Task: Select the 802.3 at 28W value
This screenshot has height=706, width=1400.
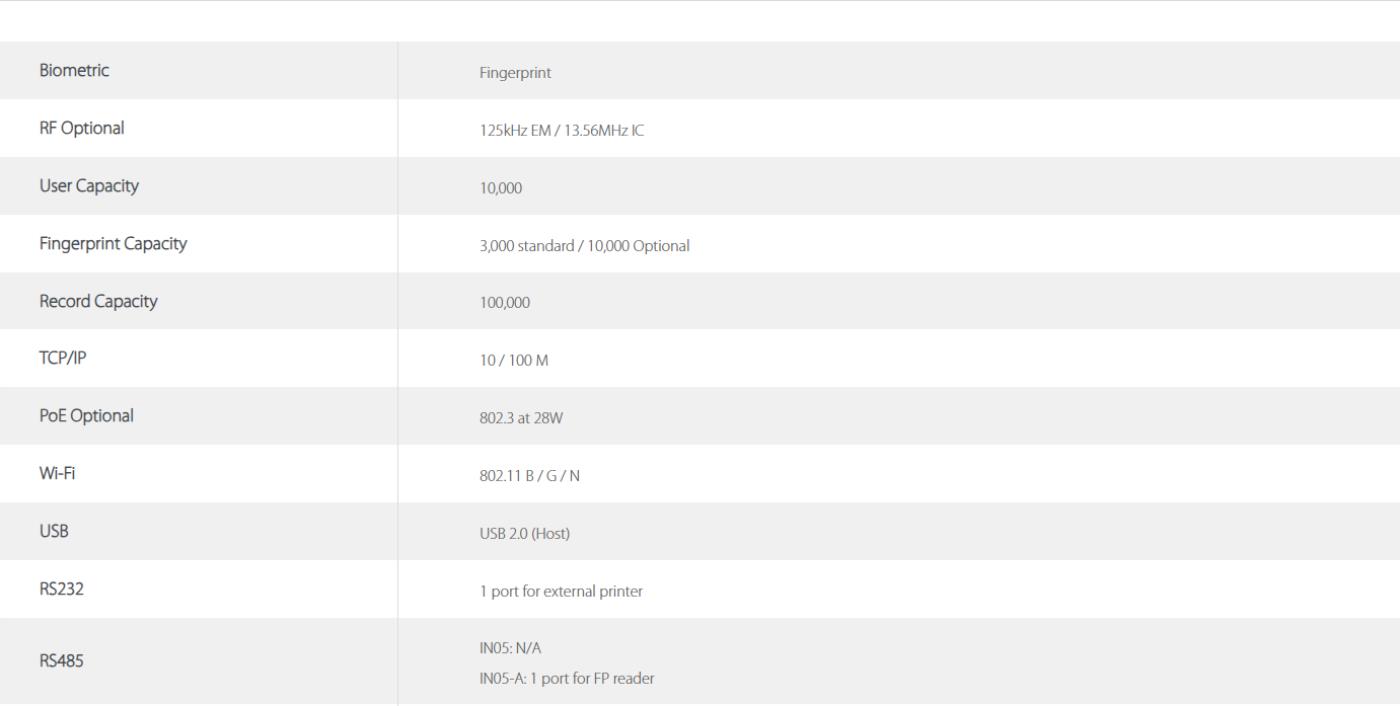Action: coord(521,419)
